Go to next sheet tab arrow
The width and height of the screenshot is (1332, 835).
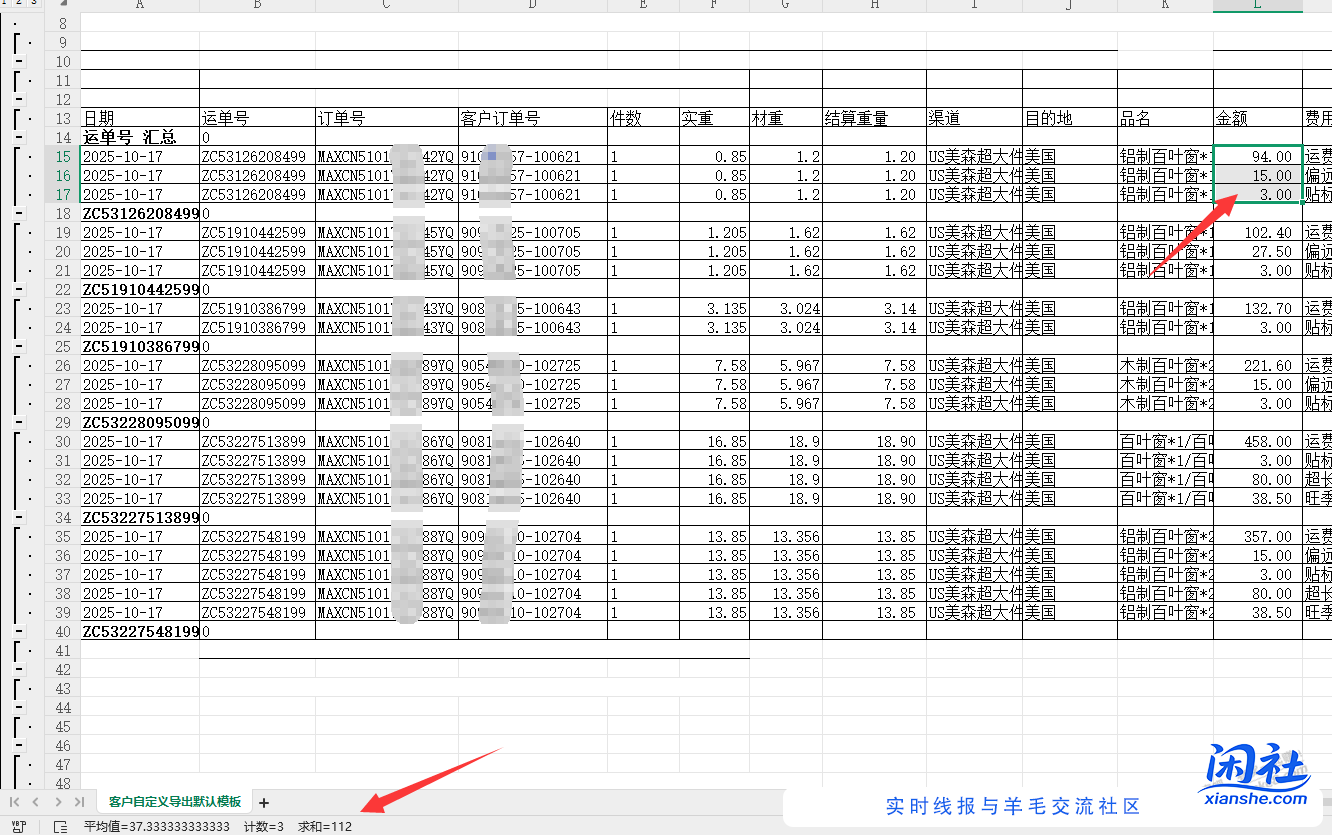[x=58, y=802]
